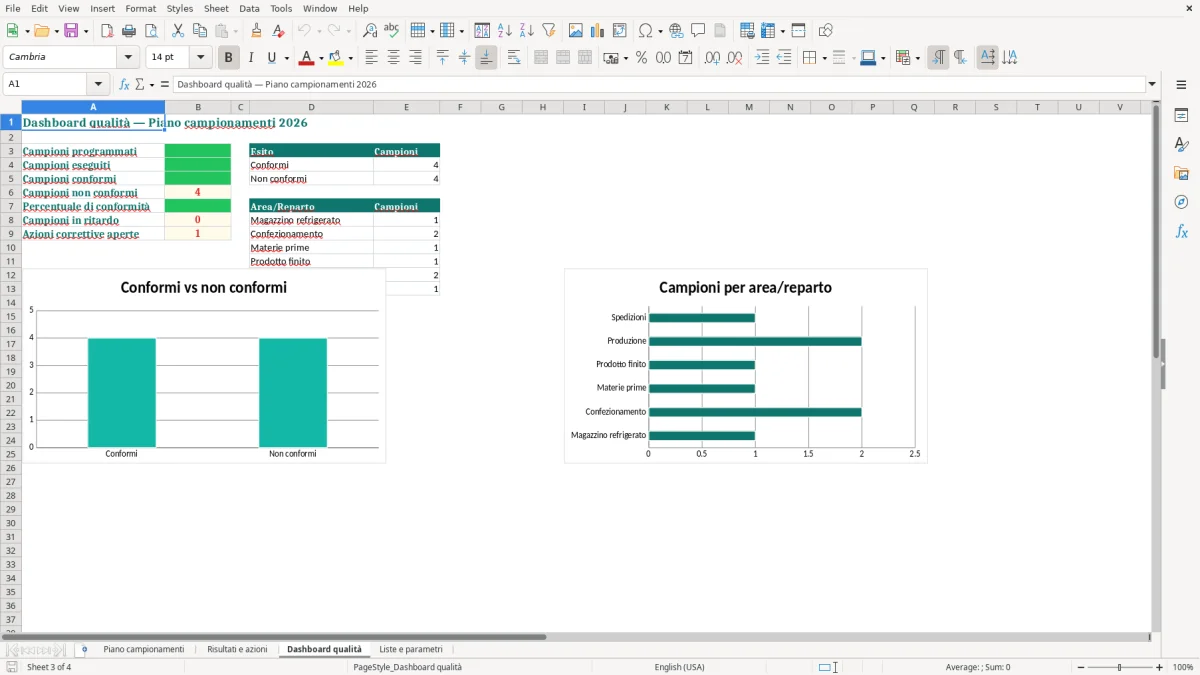Open the Background Color dropdown arrow
This screenshot has width=1200, height=675.
pyautogui.click(x=350, y=58)
